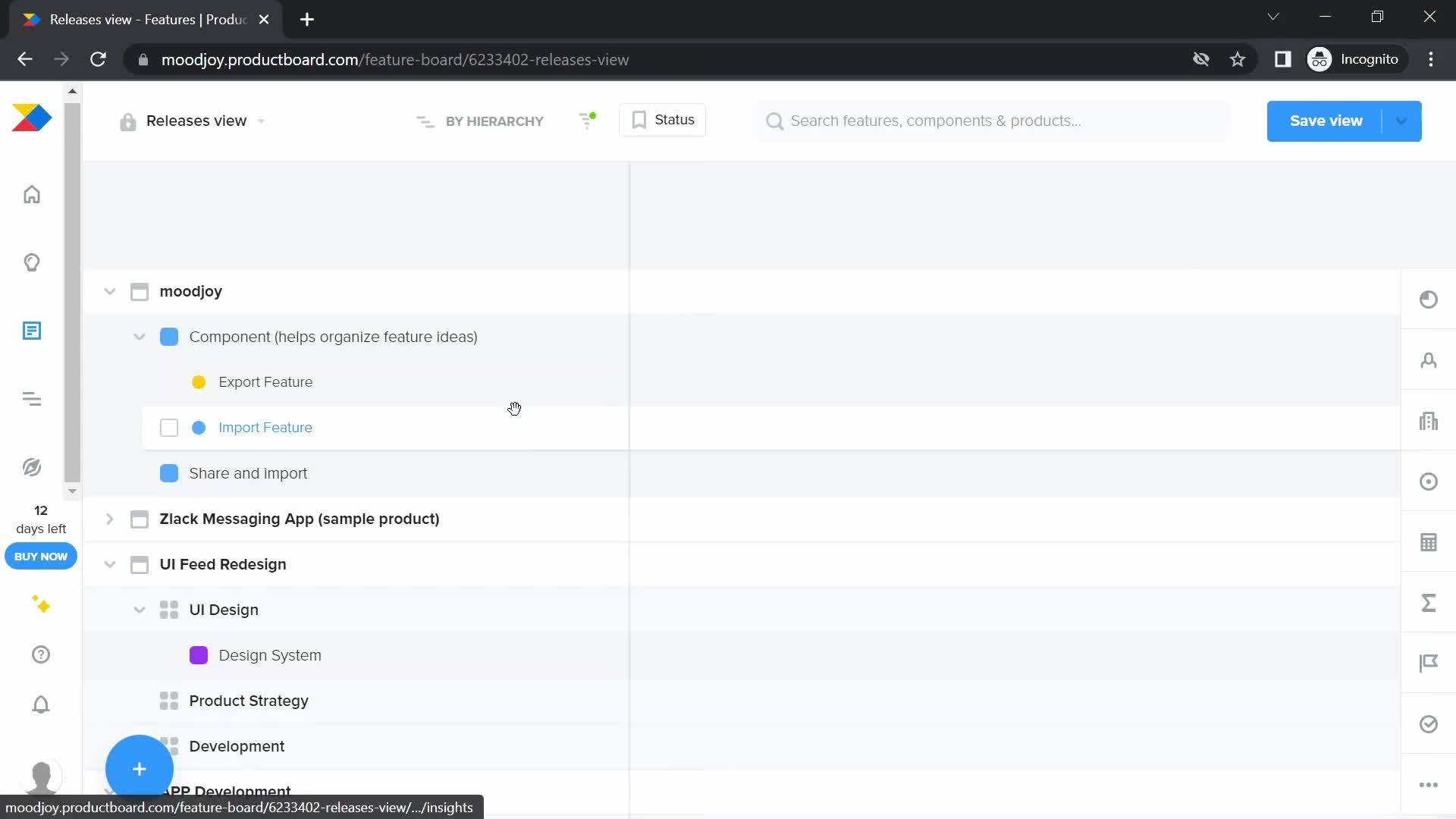
Task: Click the browser address bar URL
Action: [x=395, y=60]
